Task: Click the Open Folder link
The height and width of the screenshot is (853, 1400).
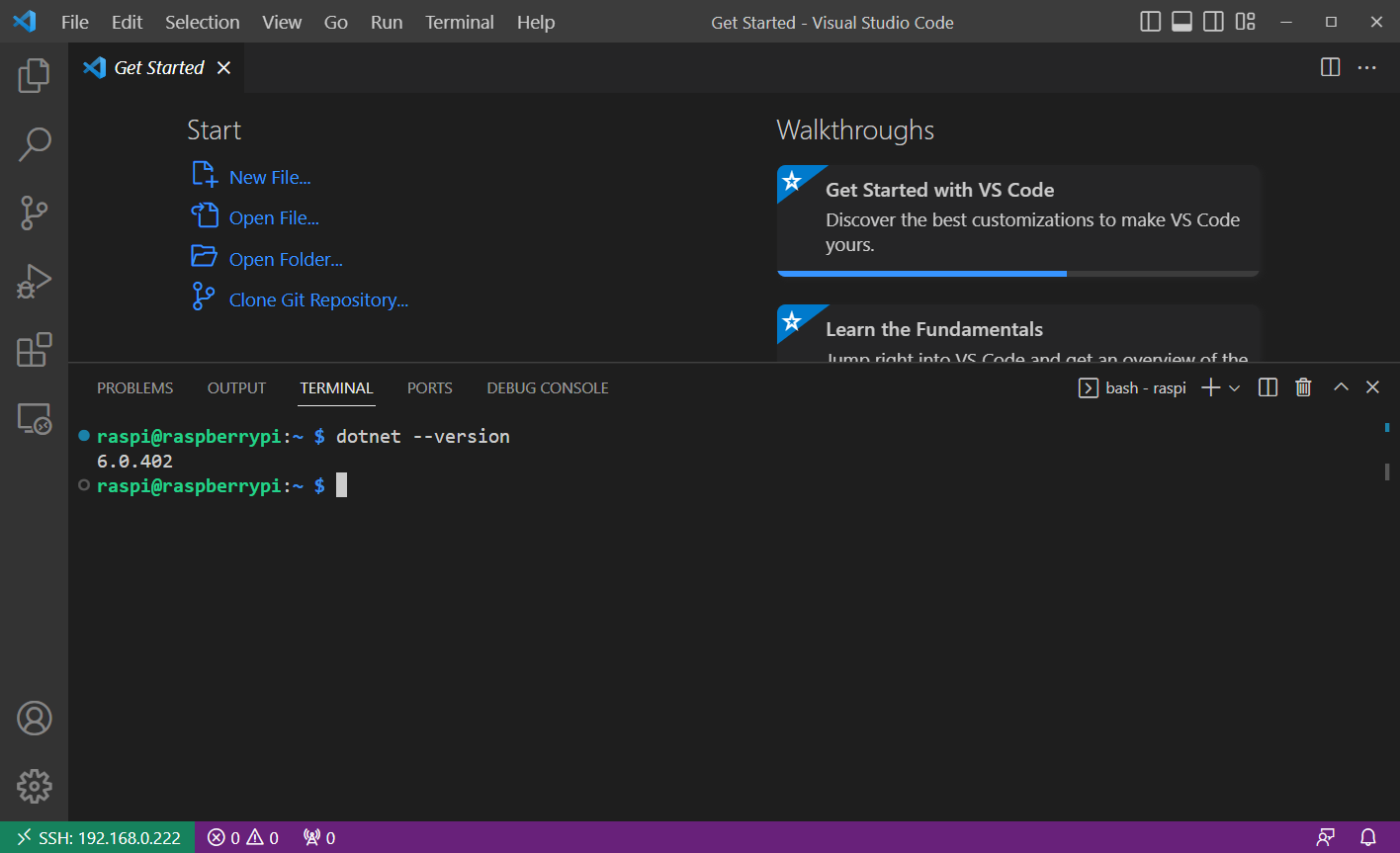Action: pos(285,259)
